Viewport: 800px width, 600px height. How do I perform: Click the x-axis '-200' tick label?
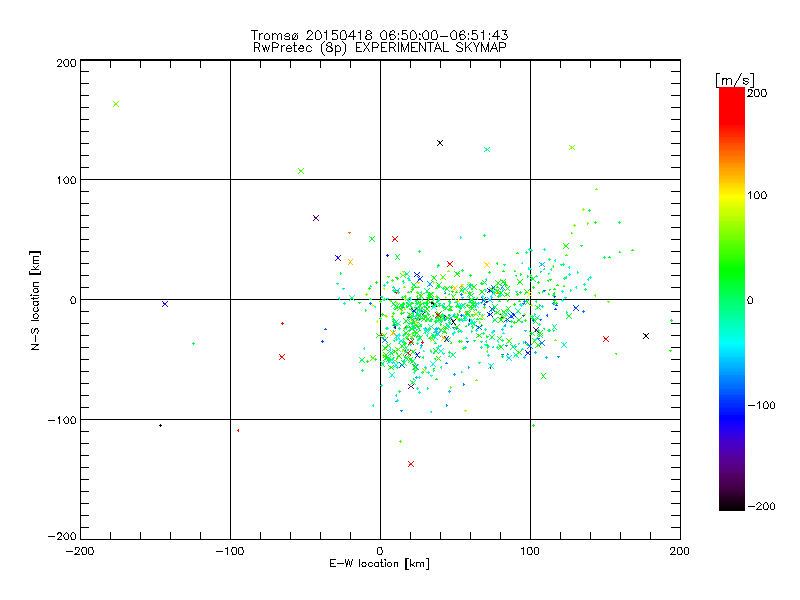[80, 551]
